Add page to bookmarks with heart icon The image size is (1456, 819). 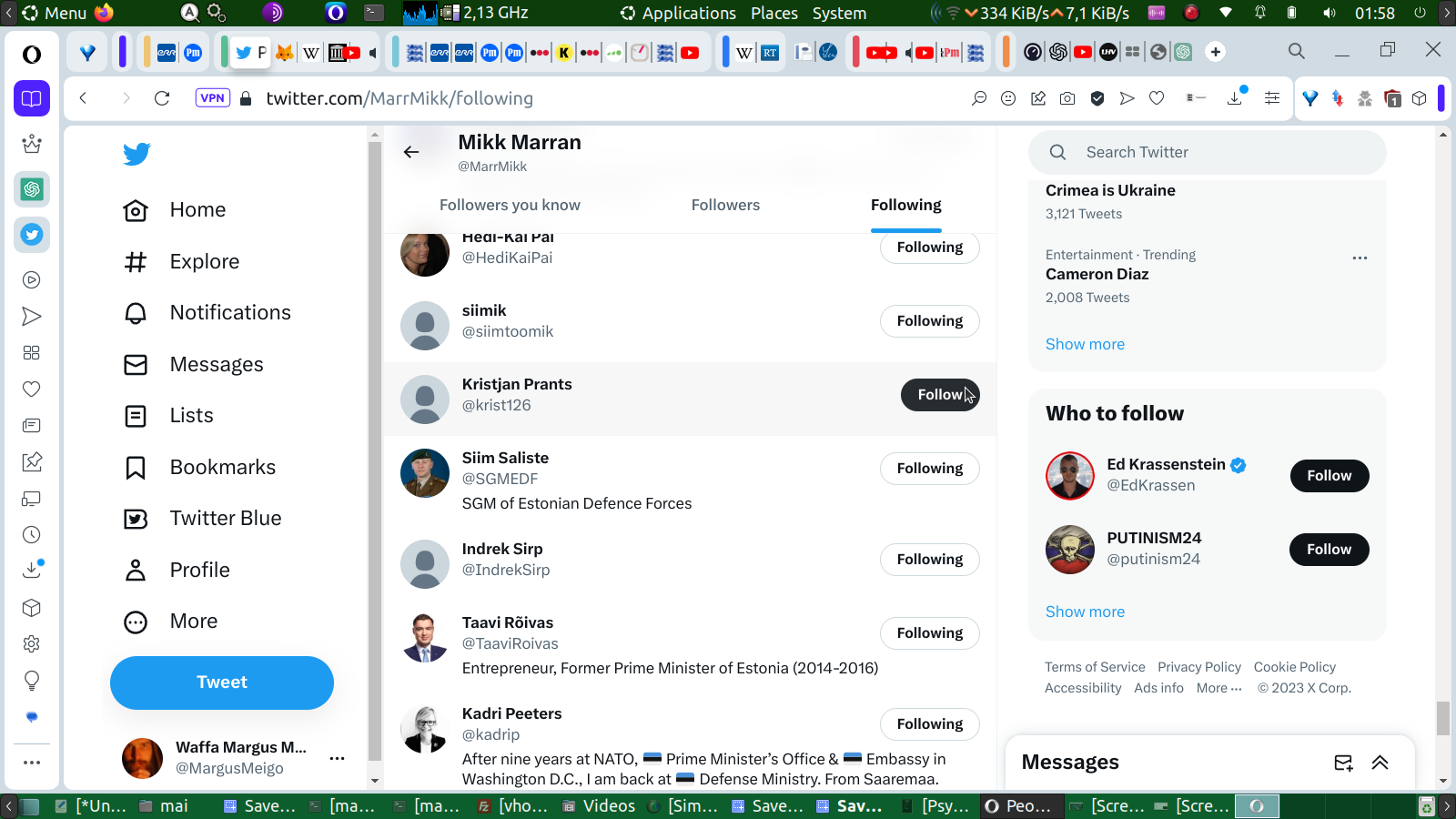[1157, 98]
